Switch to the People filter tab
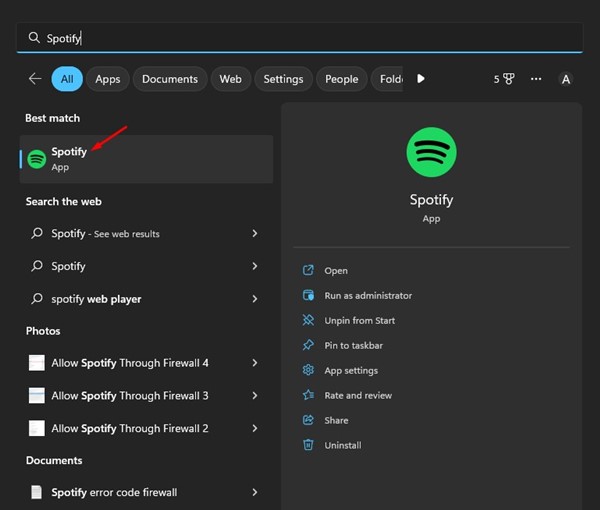600x510 pixels. 341,79
